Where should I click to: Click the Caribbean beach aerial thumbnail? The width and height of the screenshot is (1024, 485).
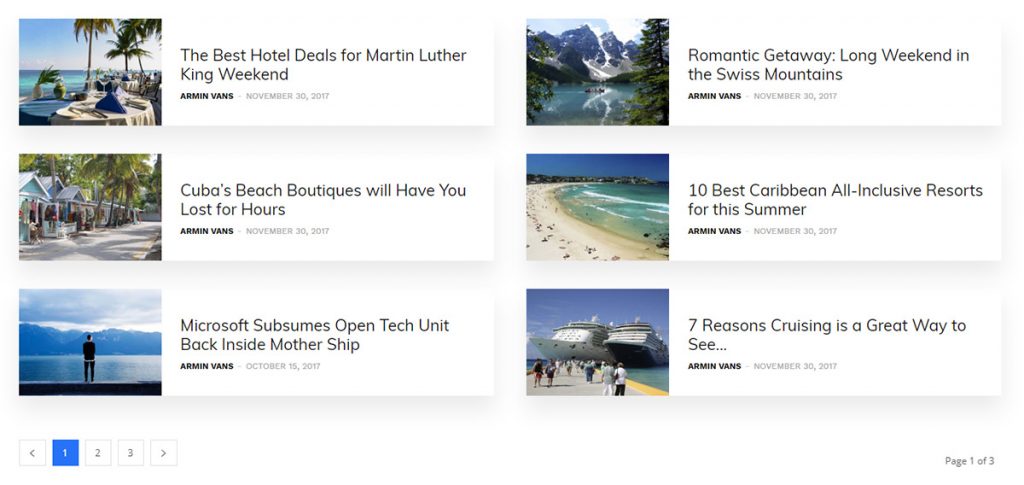tap(597, 207)
